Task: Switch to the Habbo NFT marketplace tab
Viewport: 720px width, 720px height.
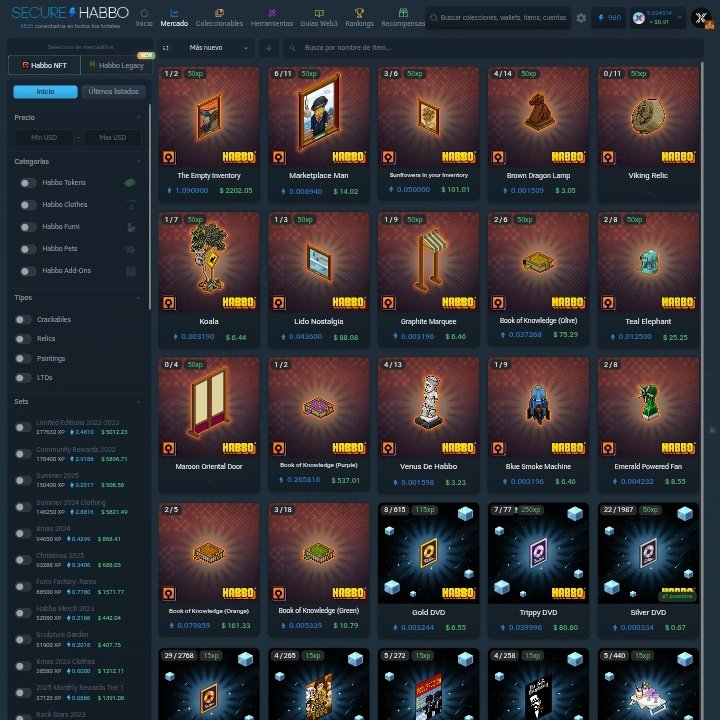Action: point(45,65)
